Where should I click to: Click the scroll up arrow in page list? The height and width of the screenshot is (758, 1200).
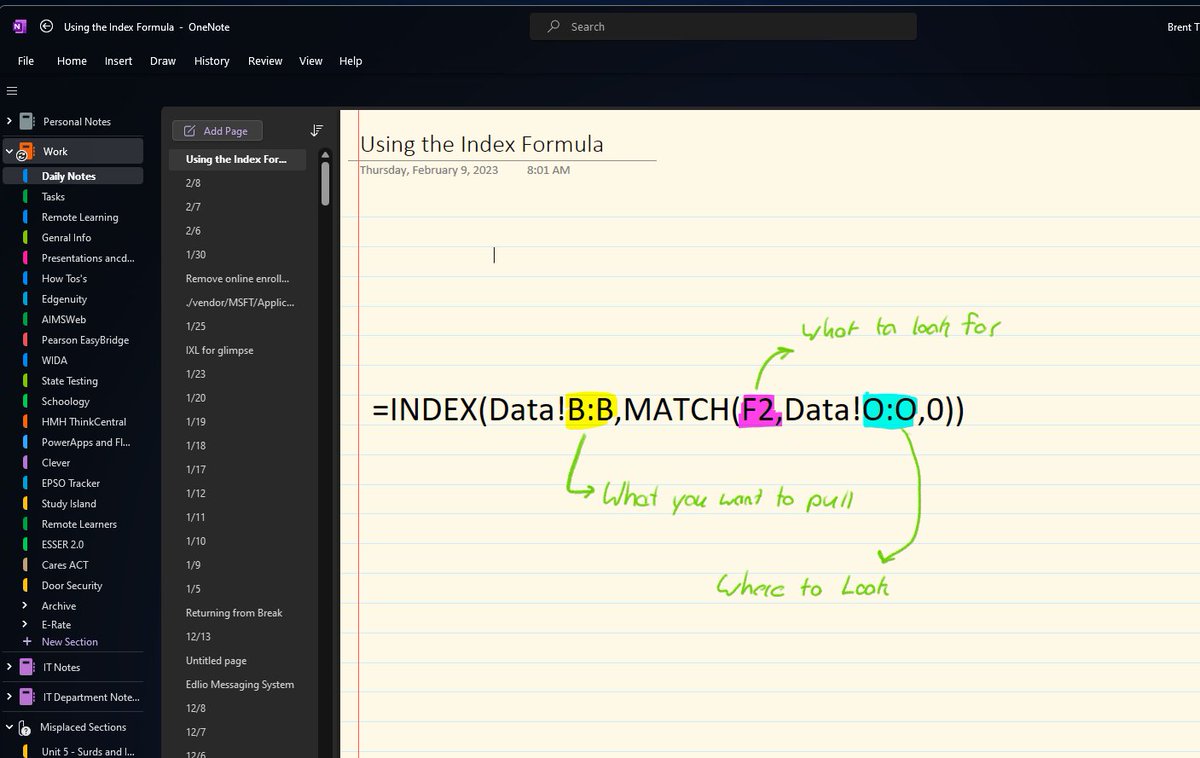(x=325, y=155)
